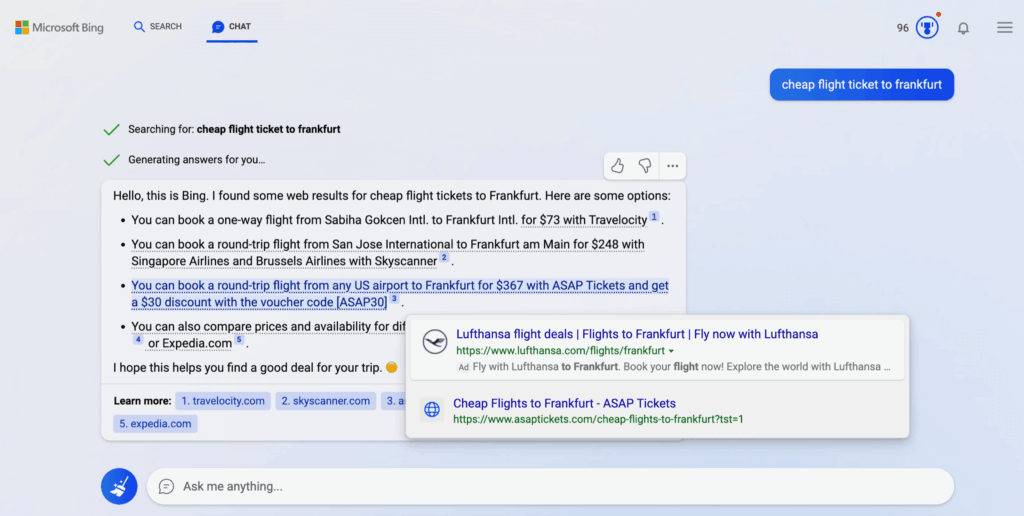Screen dimensions: 1024x516
Task: Click the lufthansa.com/flights/frankfurt URL
Action: [560, 351]
